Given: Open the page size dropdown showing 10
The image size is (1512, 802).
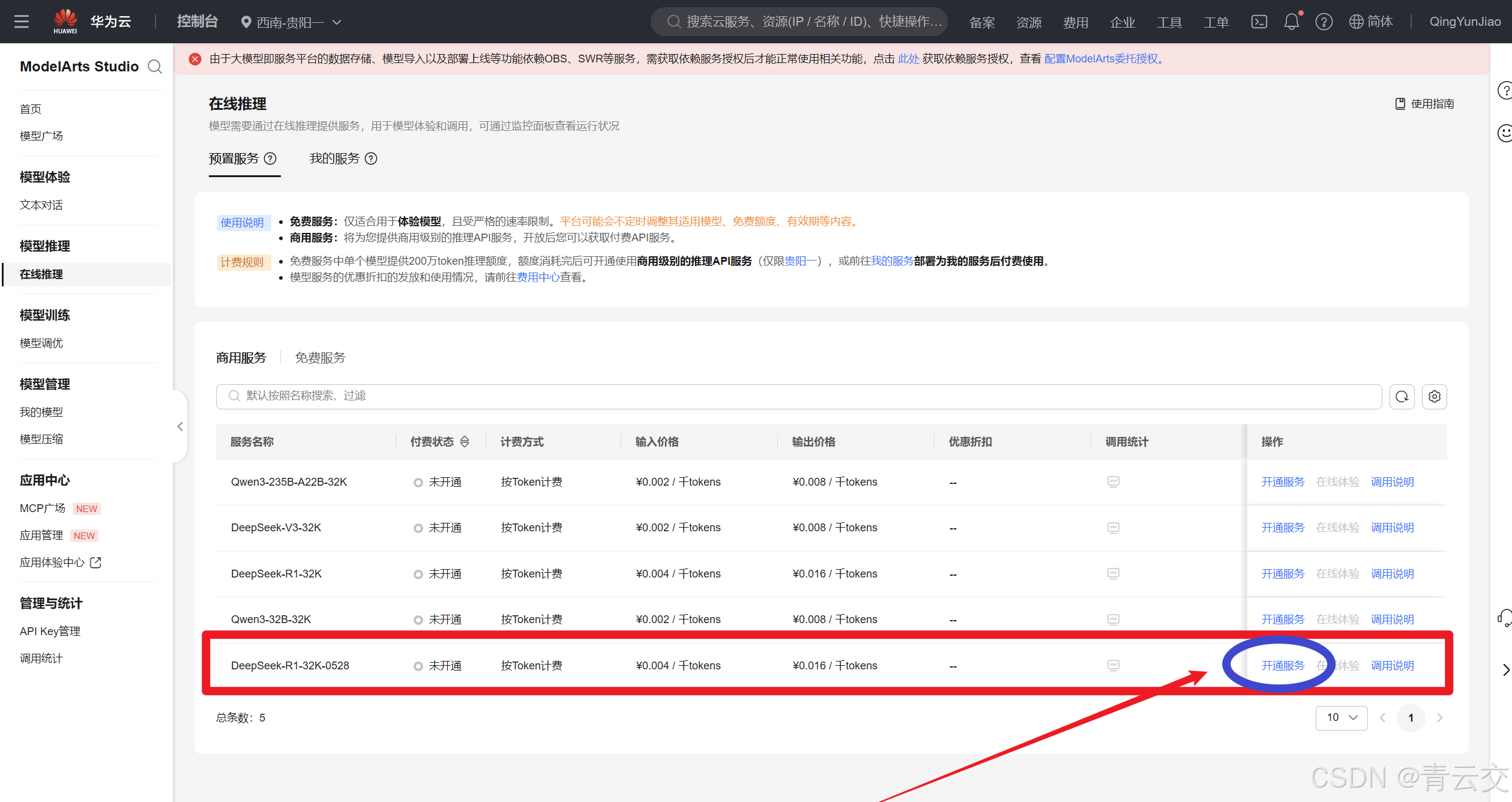Looking at the screenshot, I should coord(1342,718).
